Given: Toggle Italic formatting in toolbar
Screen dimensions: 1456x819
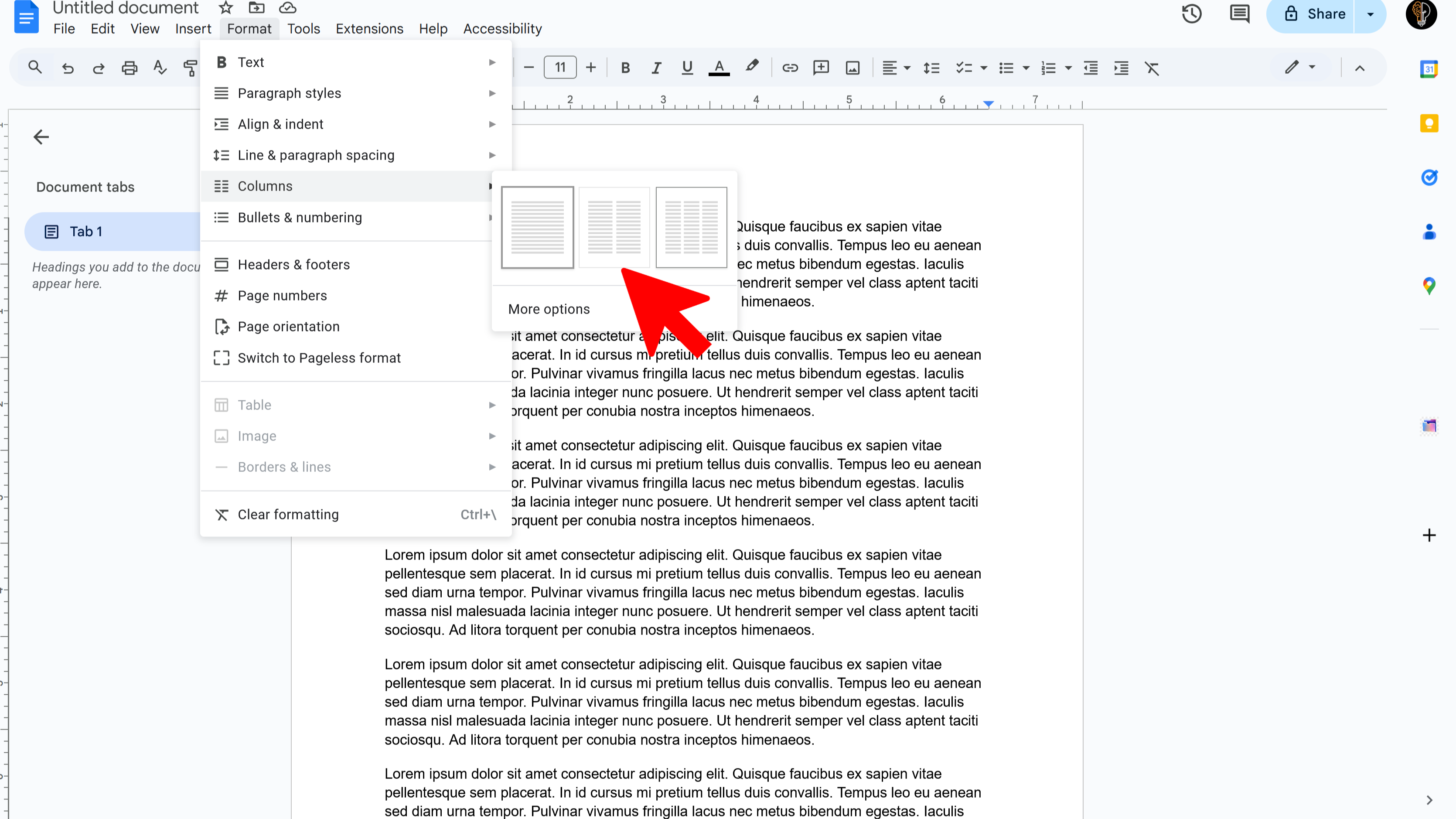Looking at the screenshot, I should click(x=656, y=68).
